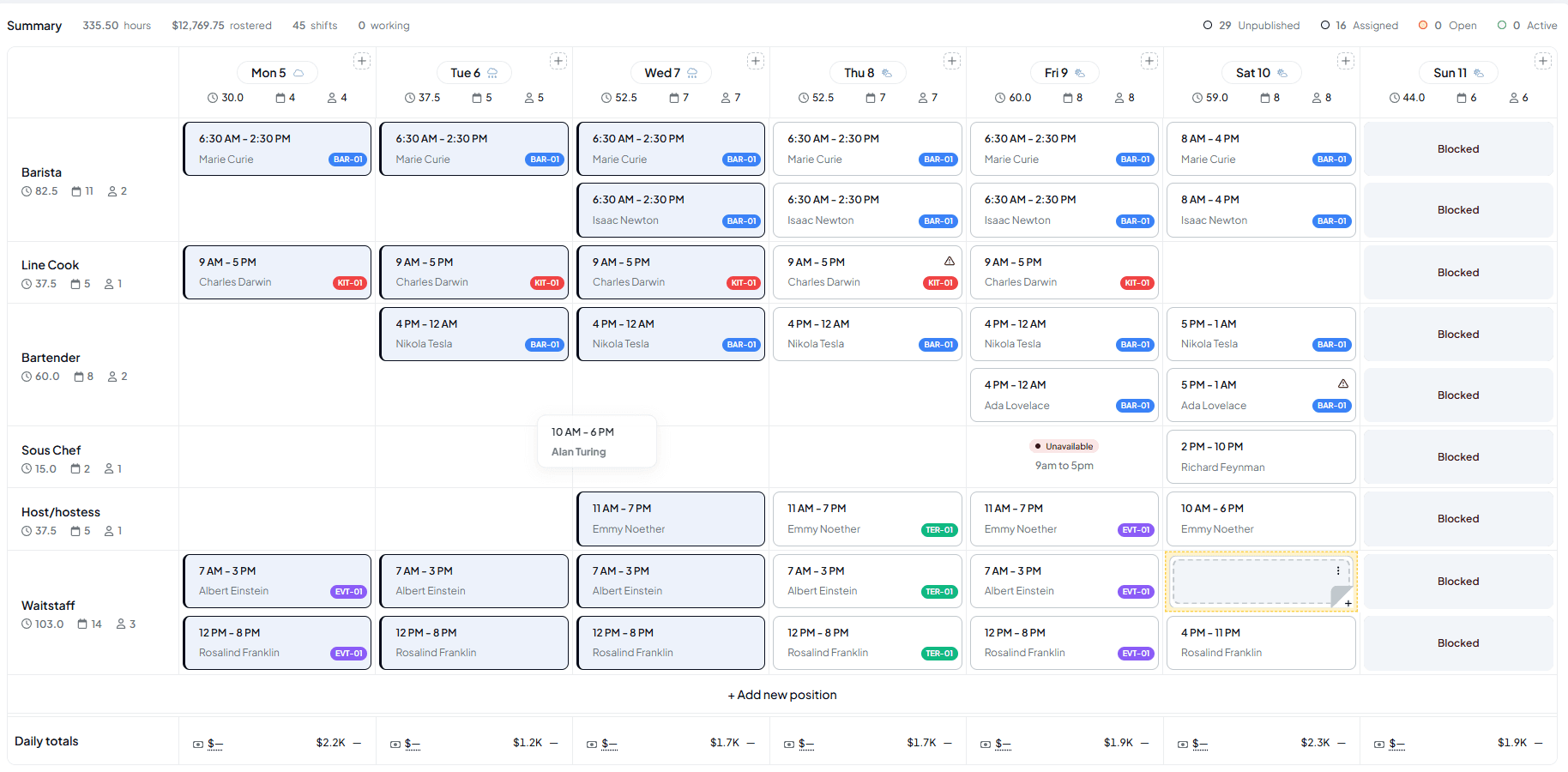Filter by Unpublished shifts

1251,26
